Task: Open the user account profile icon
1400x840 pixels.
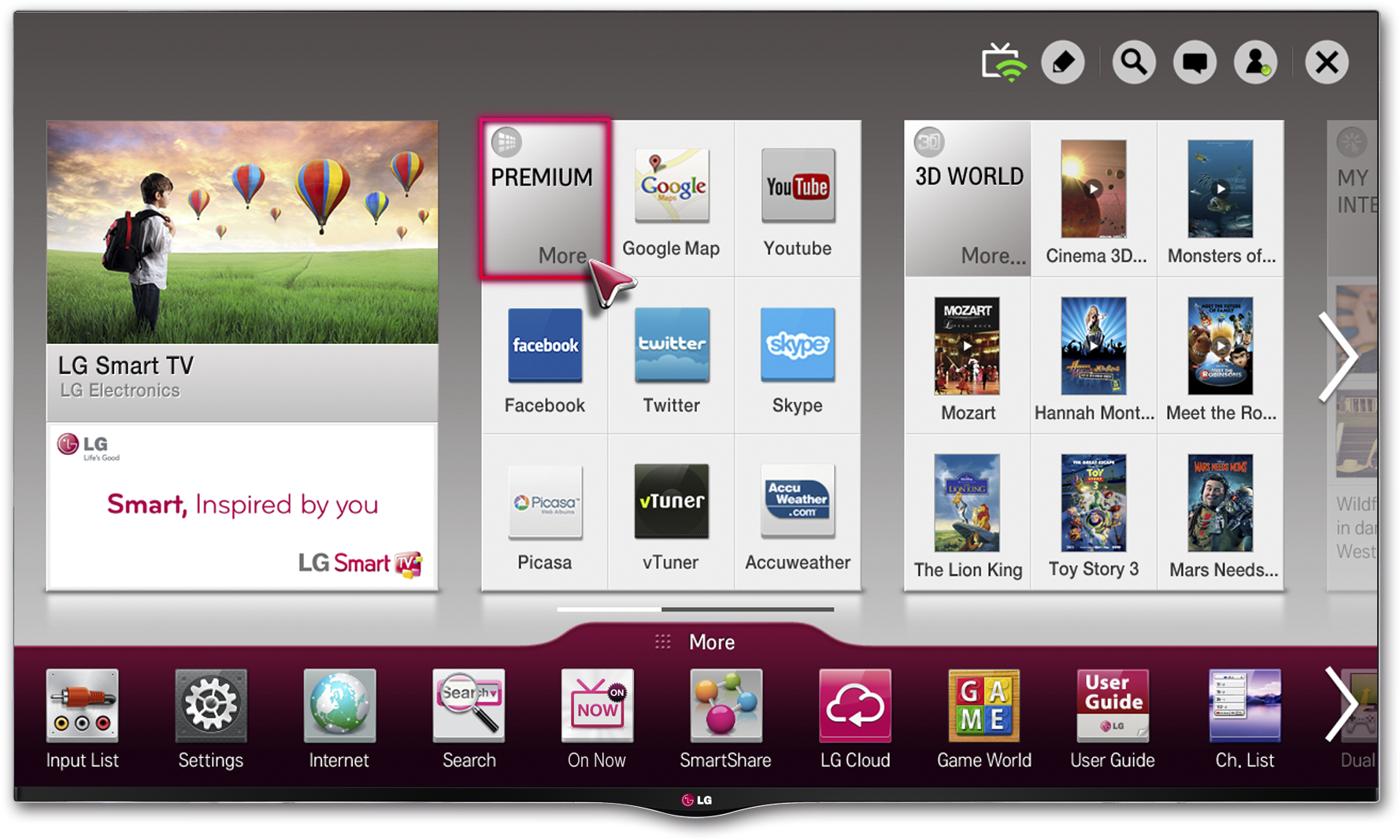Action: tap(1255, 62)
